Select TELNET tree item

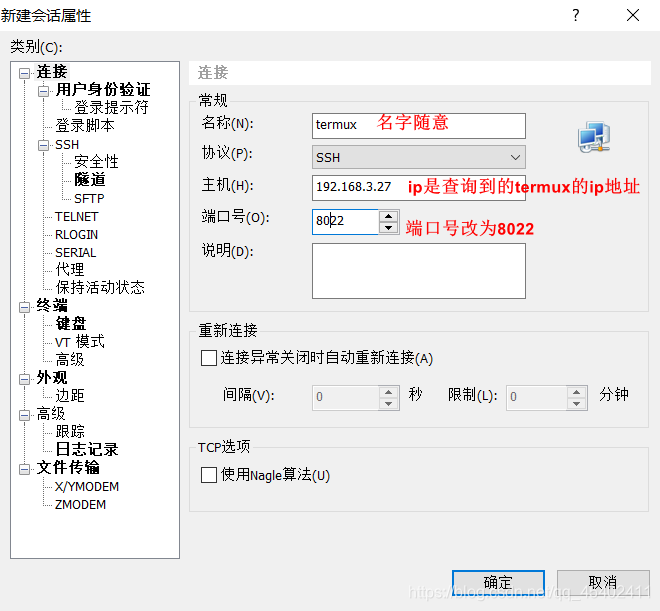(x=77, y=217)
